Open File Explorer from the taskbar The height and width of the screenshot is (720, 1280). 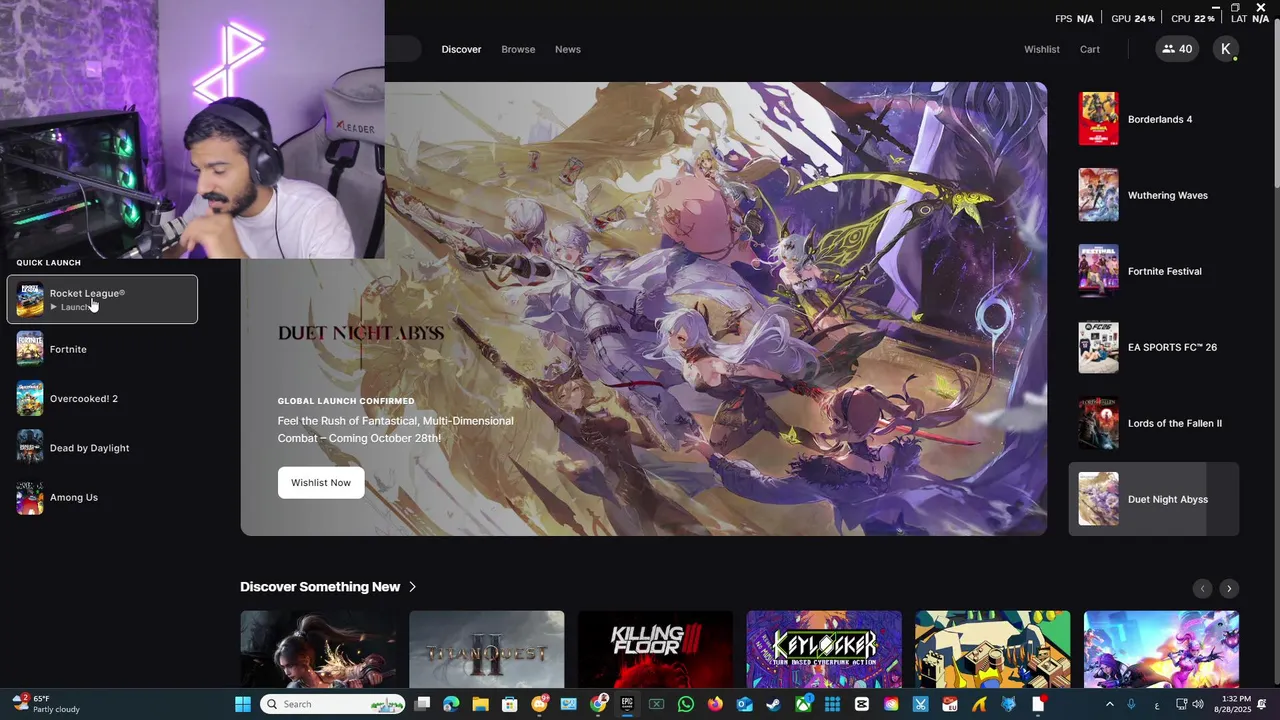[480, 704]
